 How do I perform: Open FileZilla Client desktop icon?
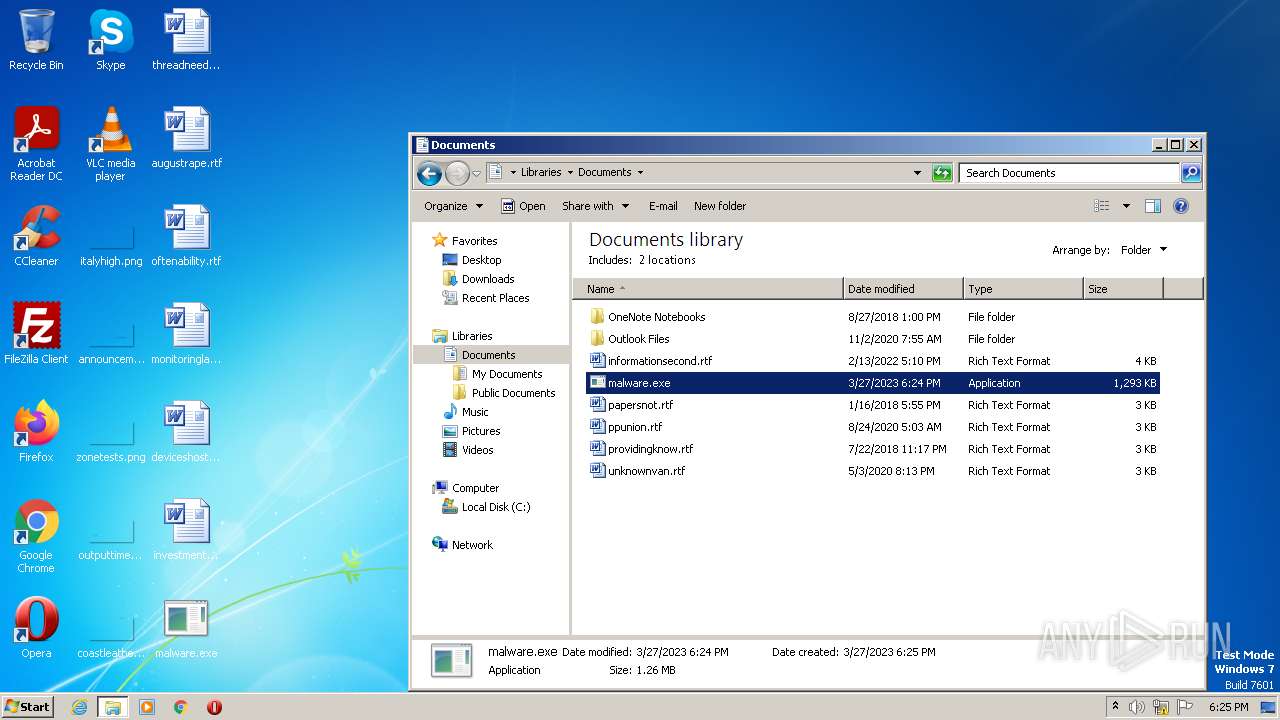click(36, 334)
